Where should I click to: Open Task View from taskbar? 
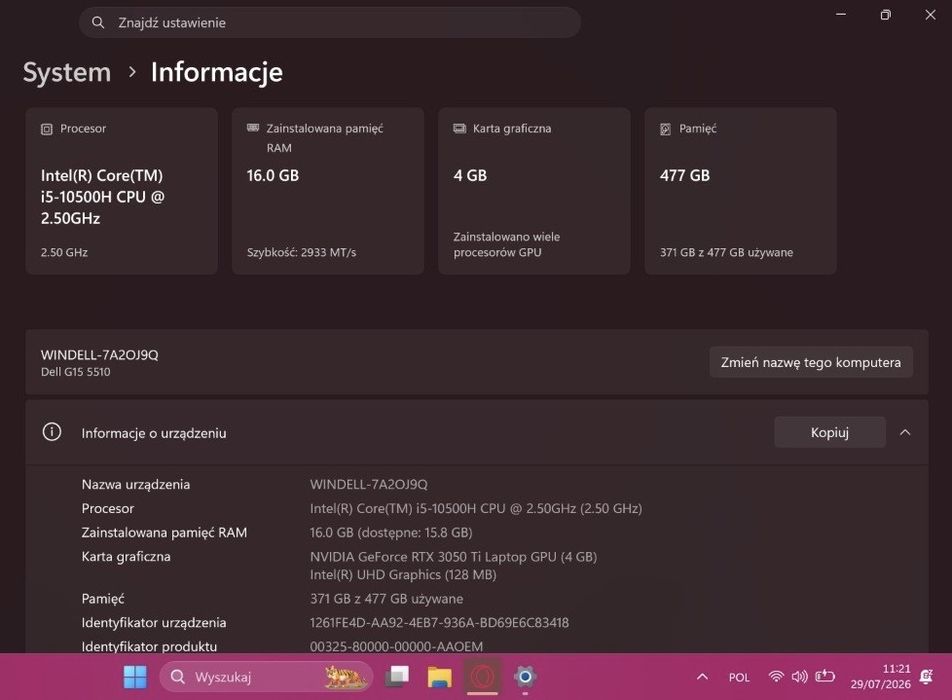click(397, 676)
